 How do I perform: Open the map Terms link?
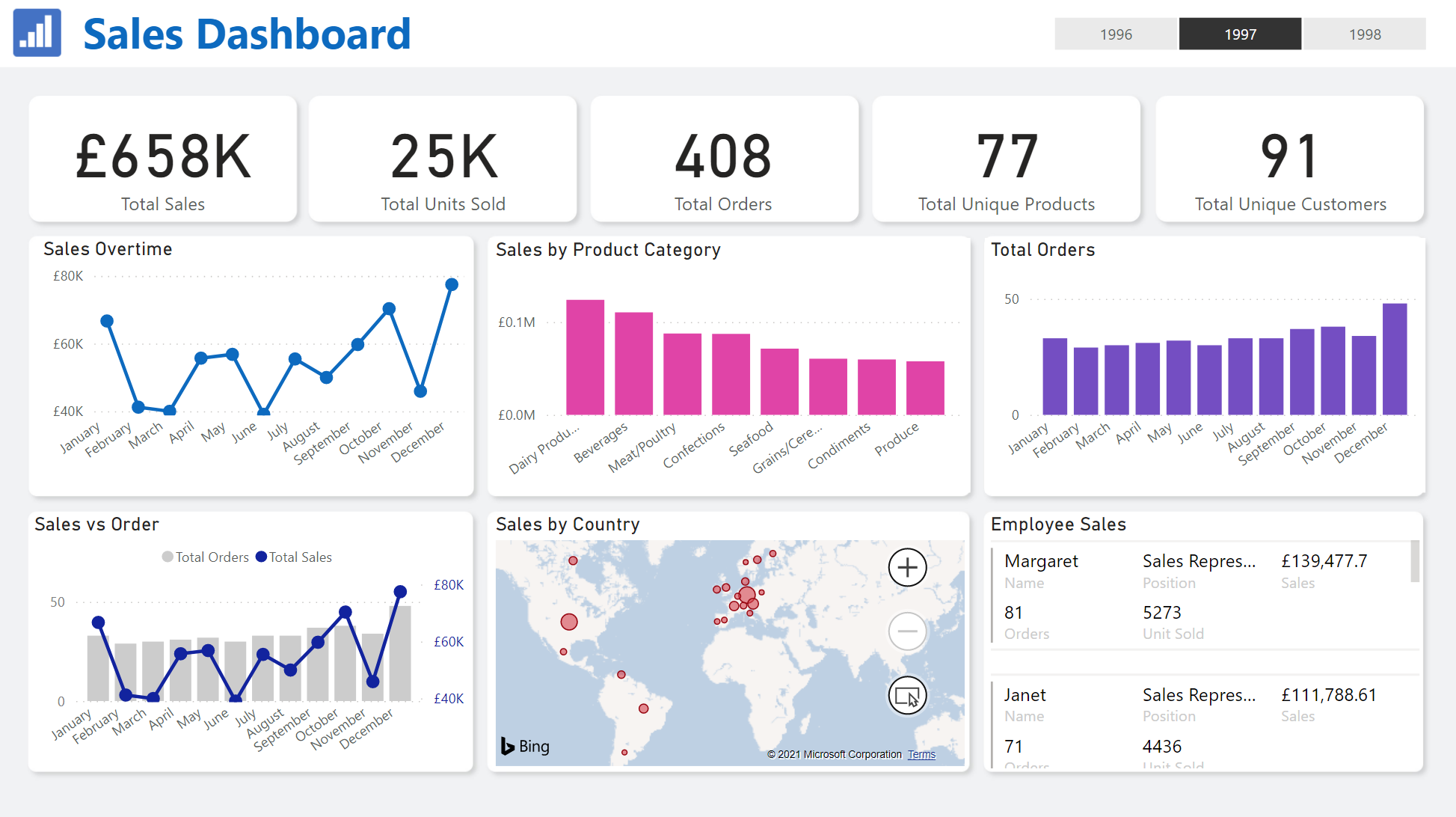pos(921,754)
